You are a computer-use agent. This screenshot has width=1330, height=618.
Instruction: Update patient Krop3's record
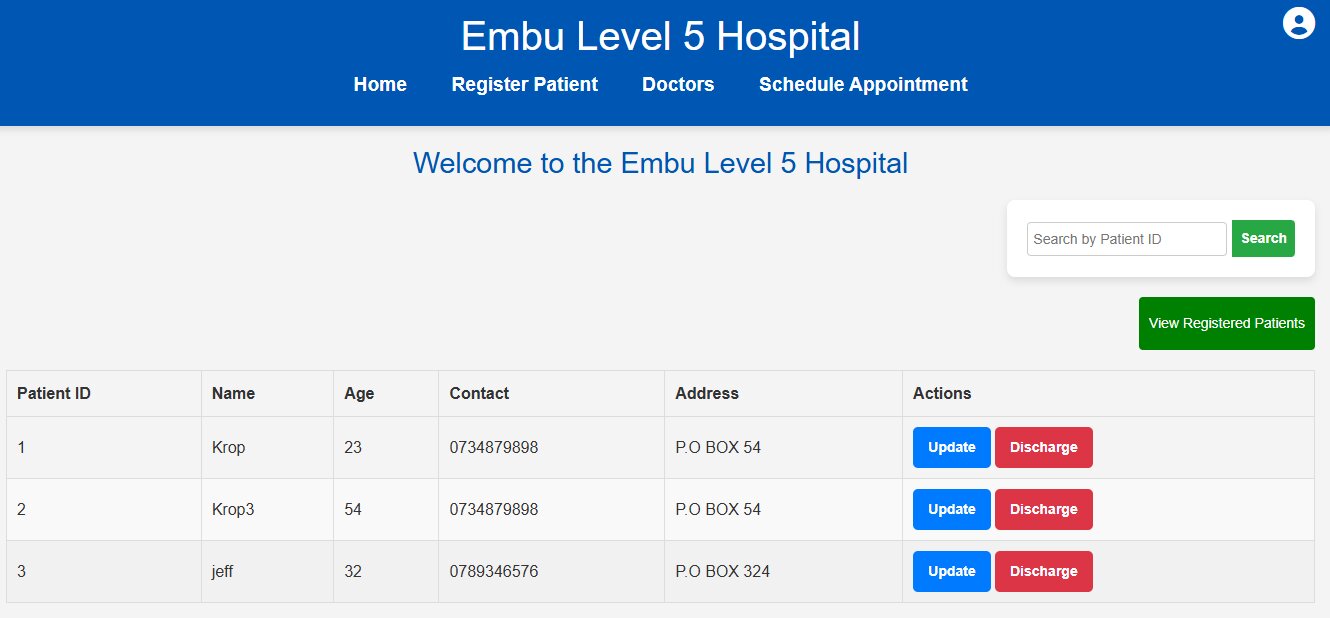pyautogui.click(x=951, y=509)
